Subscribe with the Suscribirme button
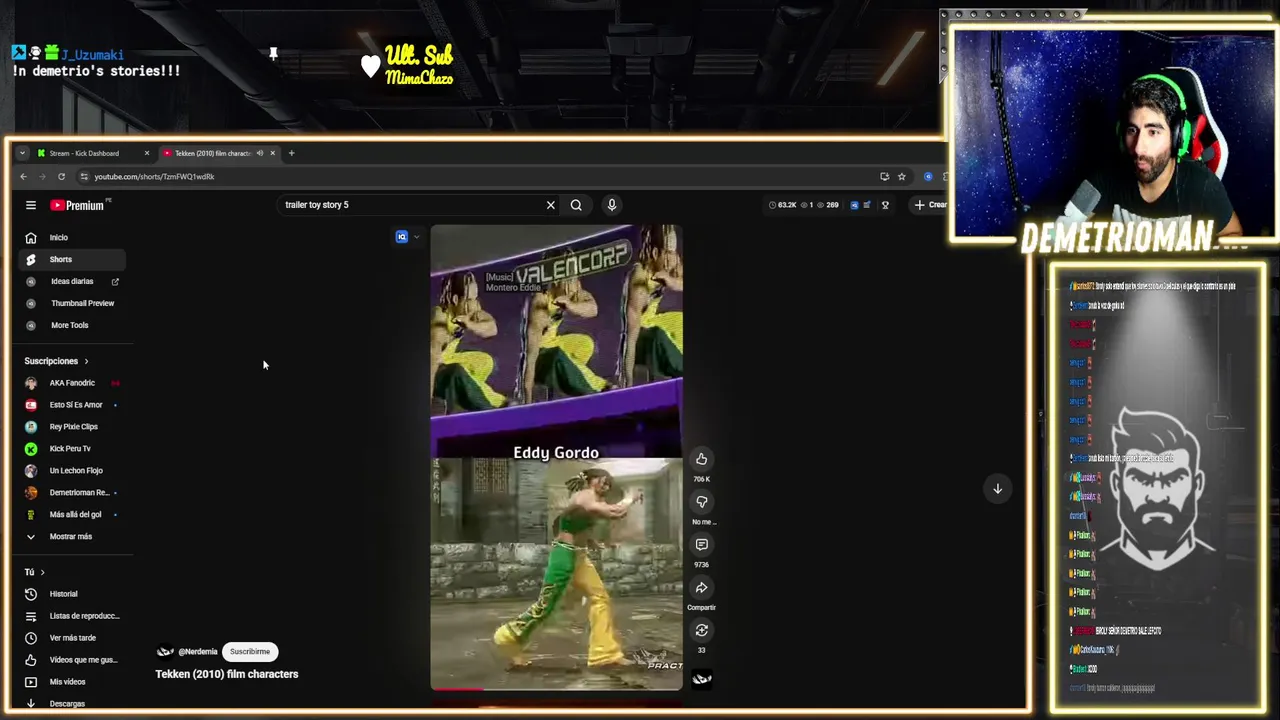Screen dimensions: 1280x720 click(250, 652)
